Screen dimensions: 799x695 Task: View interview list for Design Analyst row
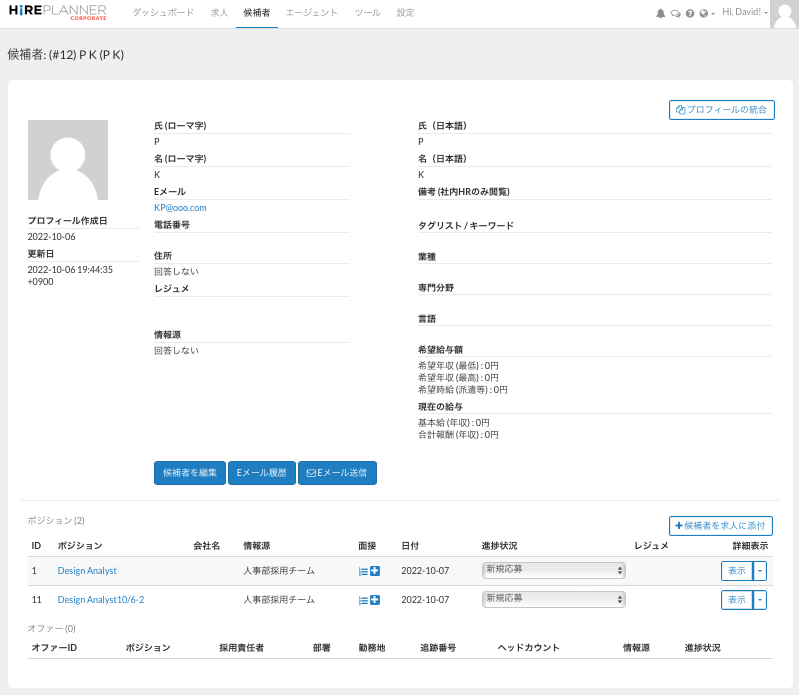coord(363,571)
